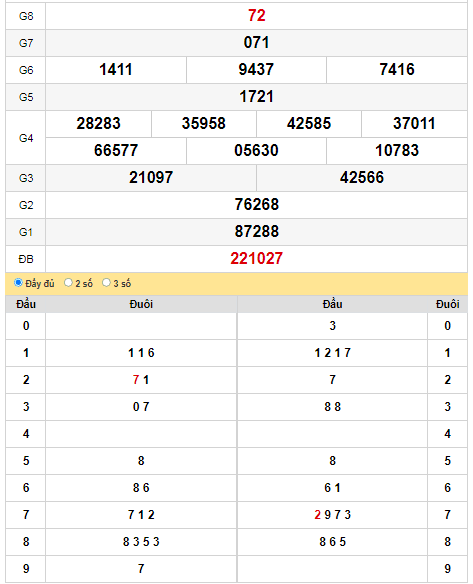The image size is (473, 584).
Task: Click the ĐB row label
Action: tap(26, 259)
